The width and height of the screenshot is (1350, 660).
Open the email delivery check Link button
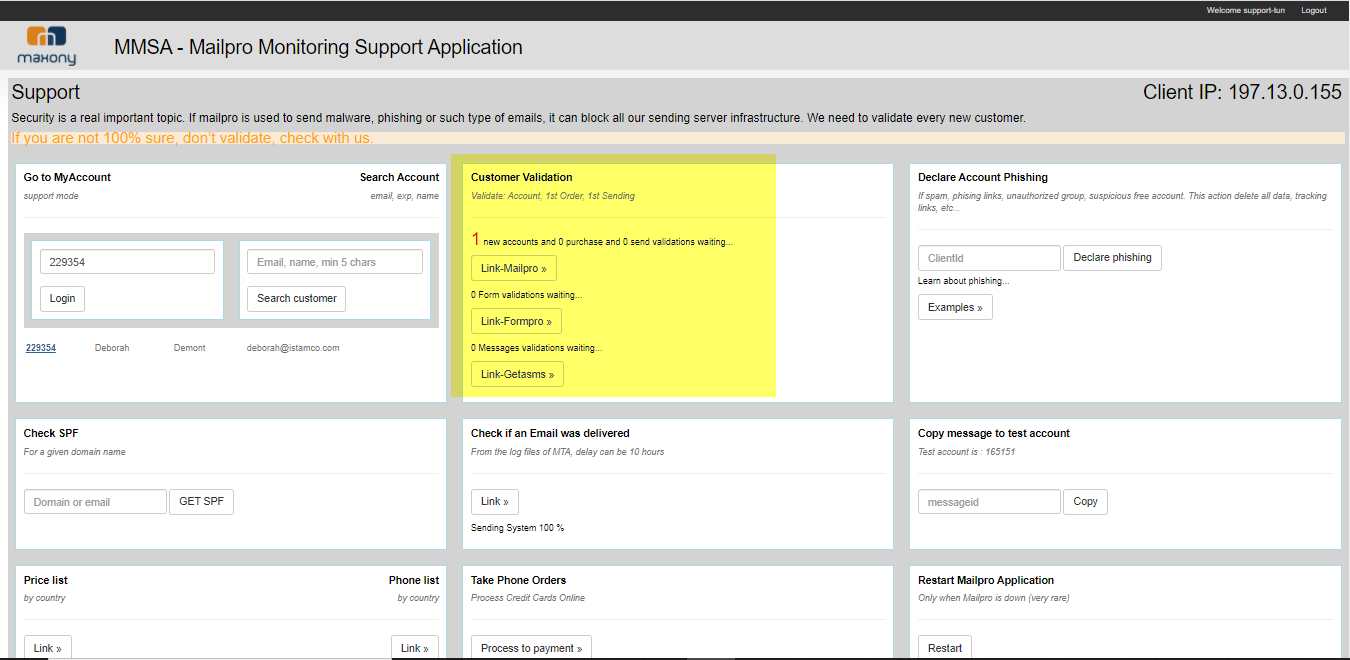click(x=495, y=502)
